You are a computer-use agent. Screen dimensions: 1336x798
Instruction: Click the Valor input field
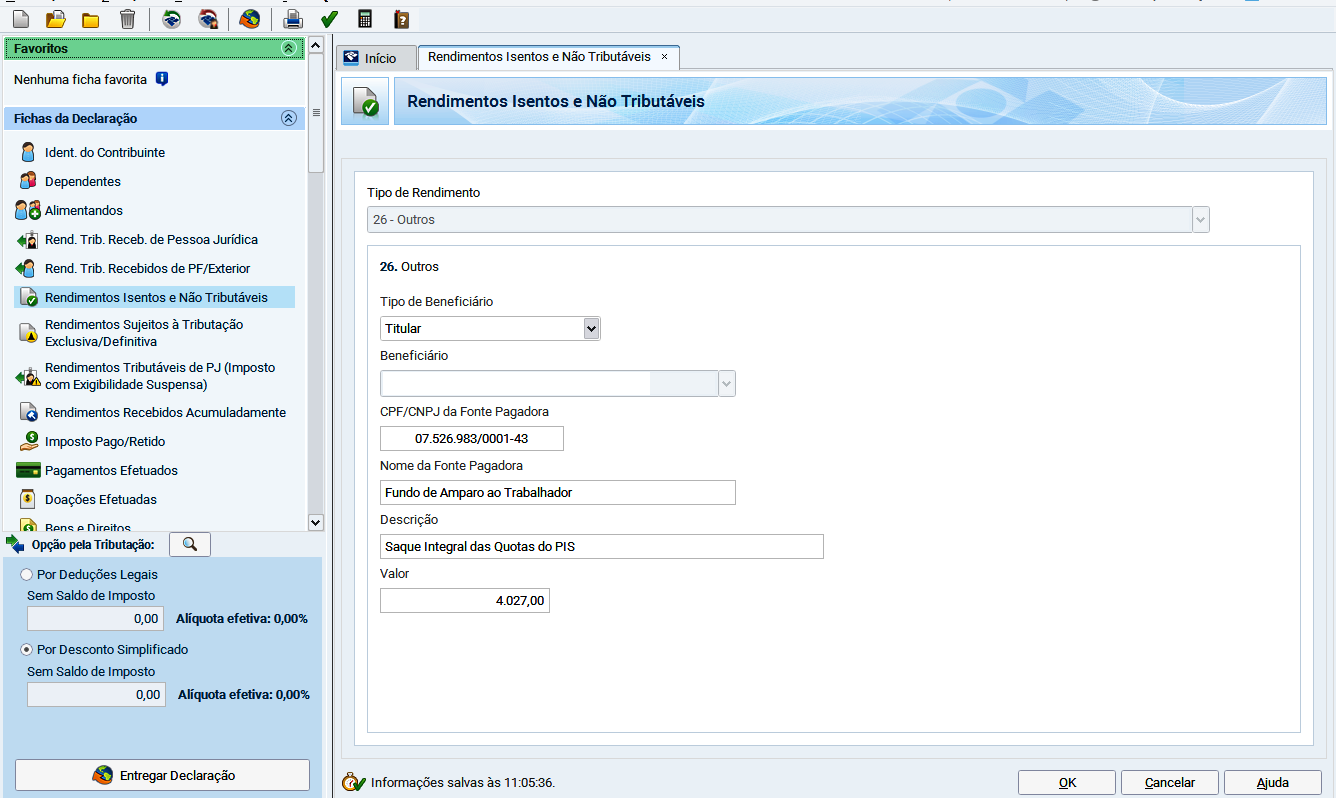click(x=465, y=600)
